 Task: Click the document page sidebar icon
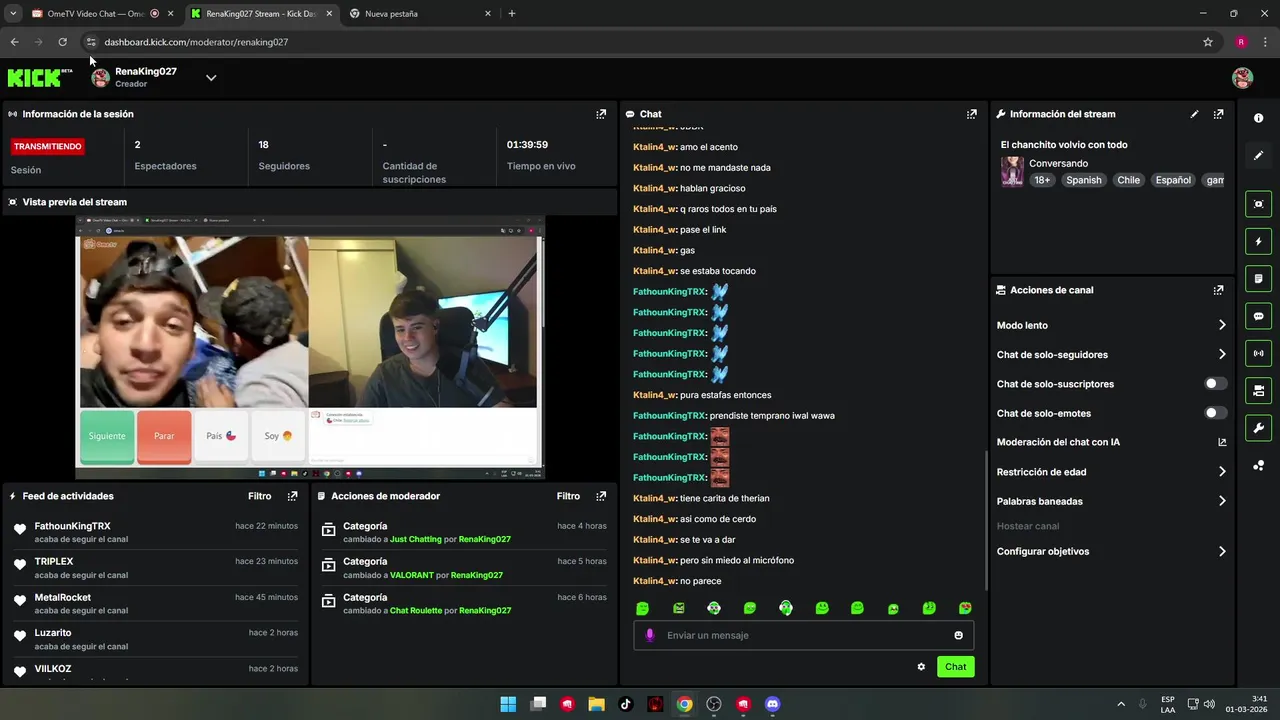click(1258, 278)
